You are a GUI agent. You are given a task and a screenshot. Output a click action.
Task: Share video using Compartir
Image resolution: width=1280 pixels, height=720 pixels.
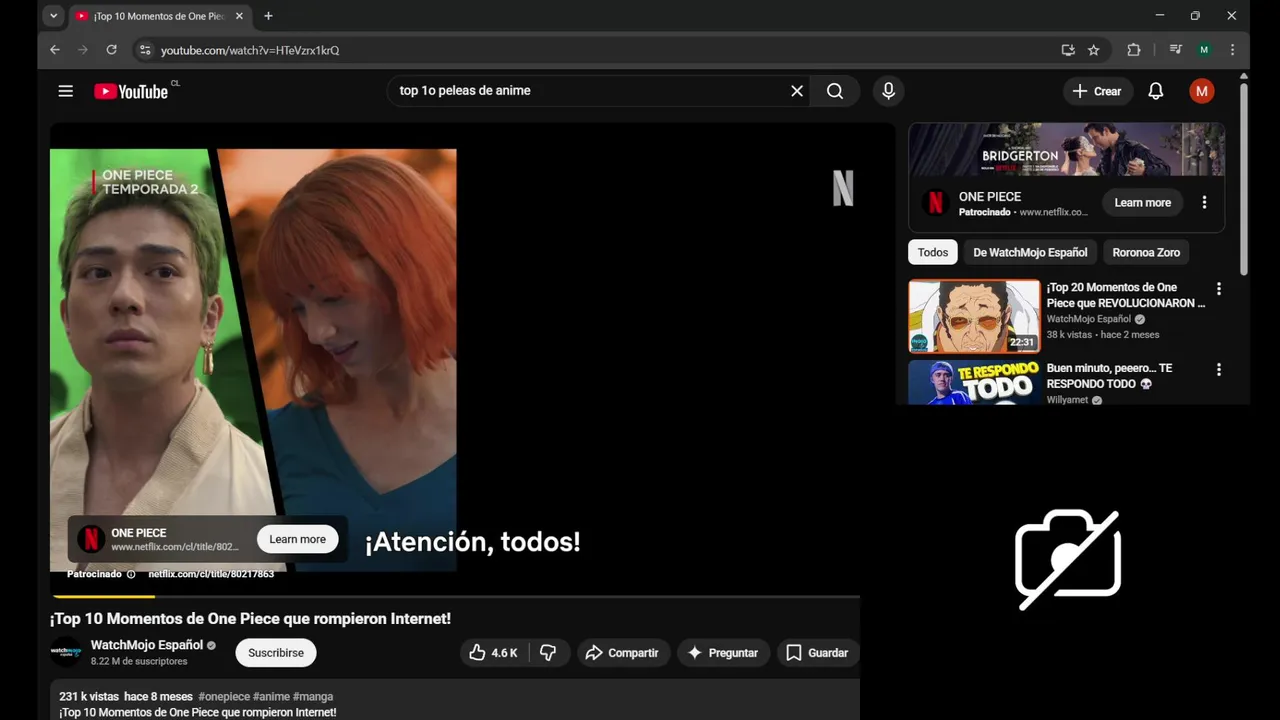point(622,653)
